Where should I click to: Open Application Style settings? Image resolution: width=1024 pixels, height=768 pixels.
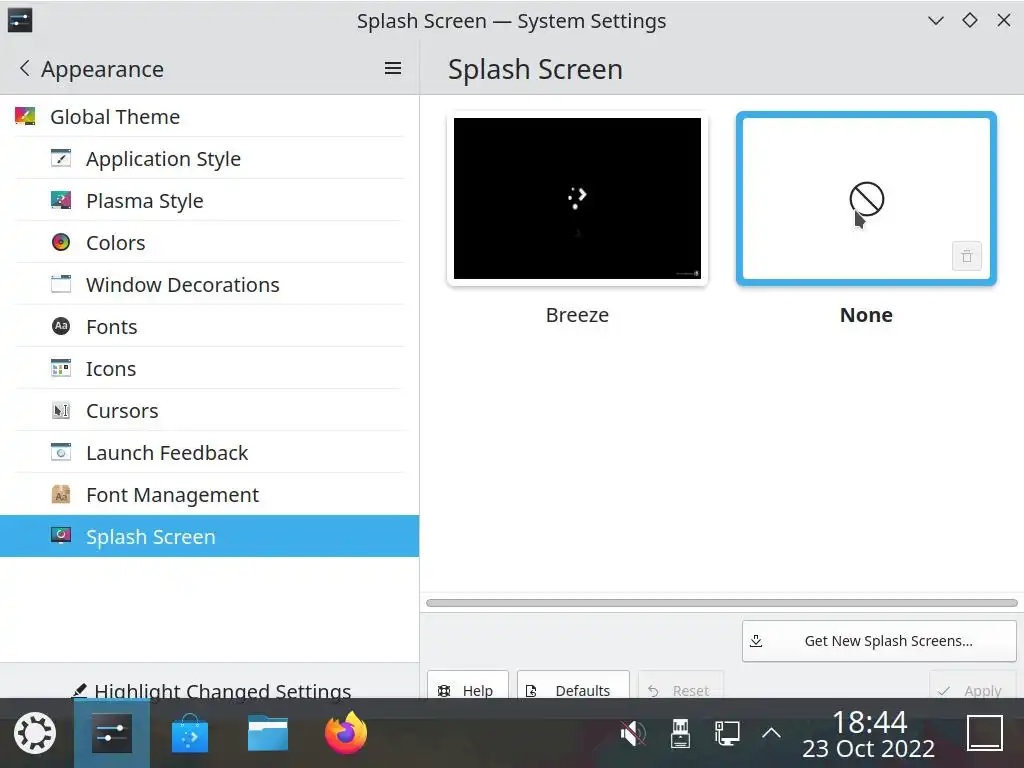click(x=209, y=158)
